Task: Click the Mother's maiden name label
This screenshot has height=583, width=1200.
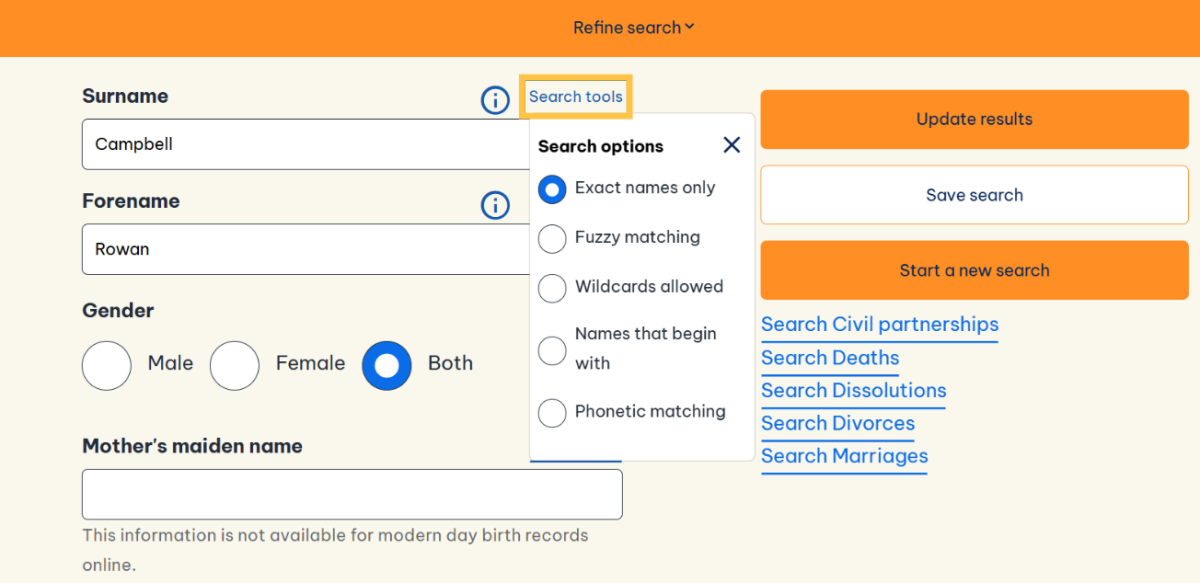Action: tap(192, 446)
